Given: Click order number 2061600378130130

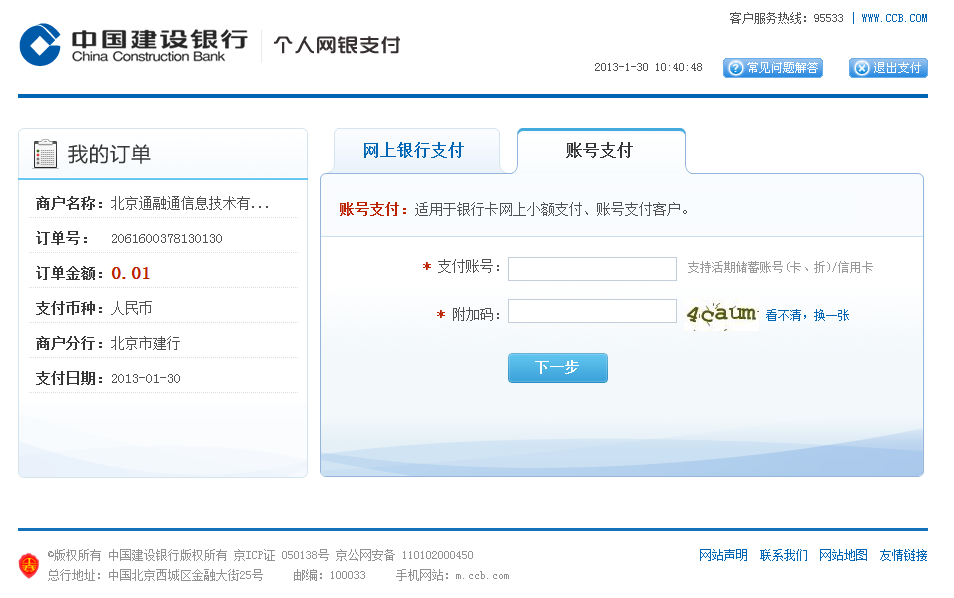Looking at the screenshot, I should click(x=167, y=238).
